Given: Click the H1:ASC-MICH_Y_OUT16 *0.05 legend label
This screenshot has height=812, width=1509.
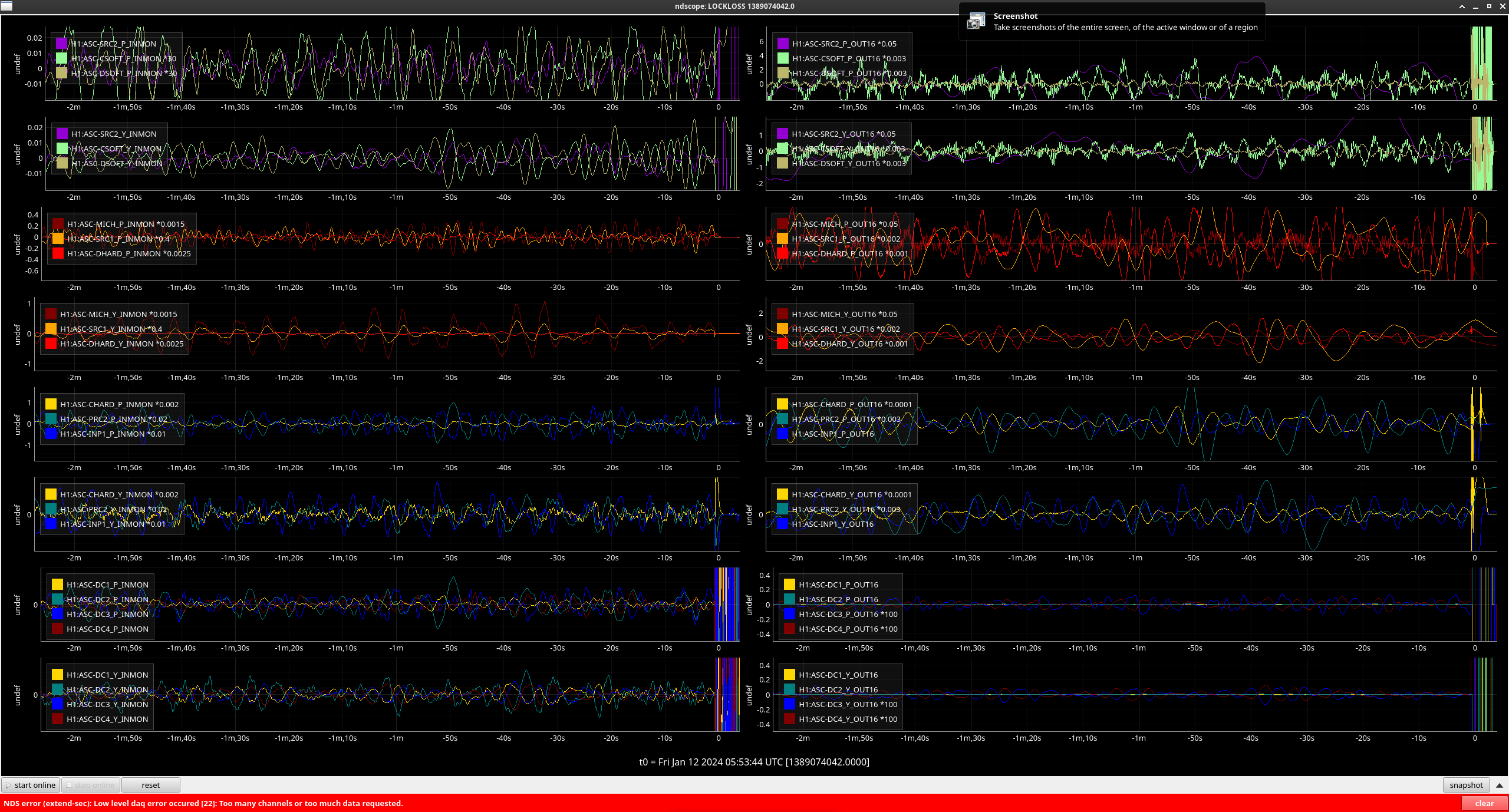Looking at the screenshot, I should (x=844, y=315).
